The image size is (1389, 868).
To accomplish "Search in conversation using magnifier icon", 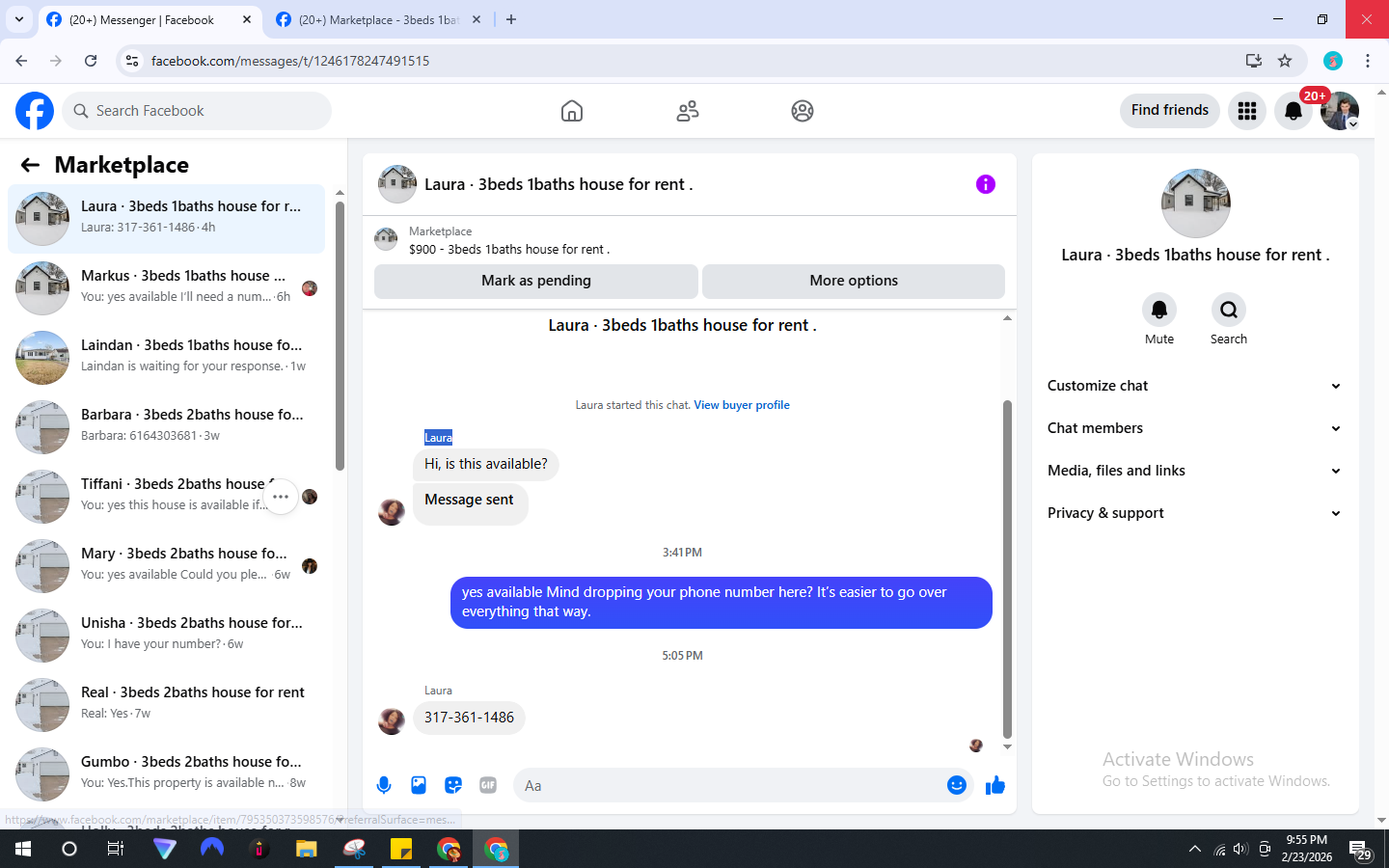I will pyautogui.click(x=1229, y=310).
